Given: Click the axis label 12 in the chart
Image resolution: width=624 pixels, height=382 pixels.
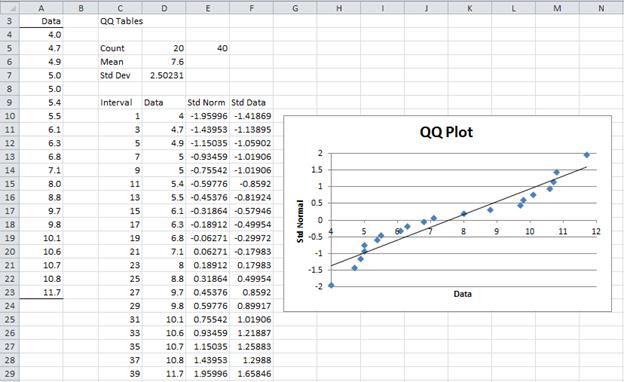Looking at the screenshot, I should click(595, 232).
